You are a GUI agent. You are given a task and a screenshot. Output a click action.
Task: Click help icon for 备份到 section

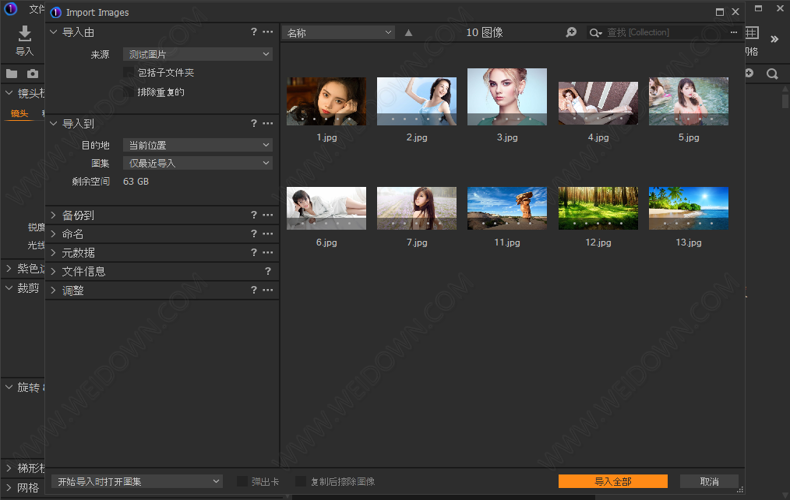254,215
